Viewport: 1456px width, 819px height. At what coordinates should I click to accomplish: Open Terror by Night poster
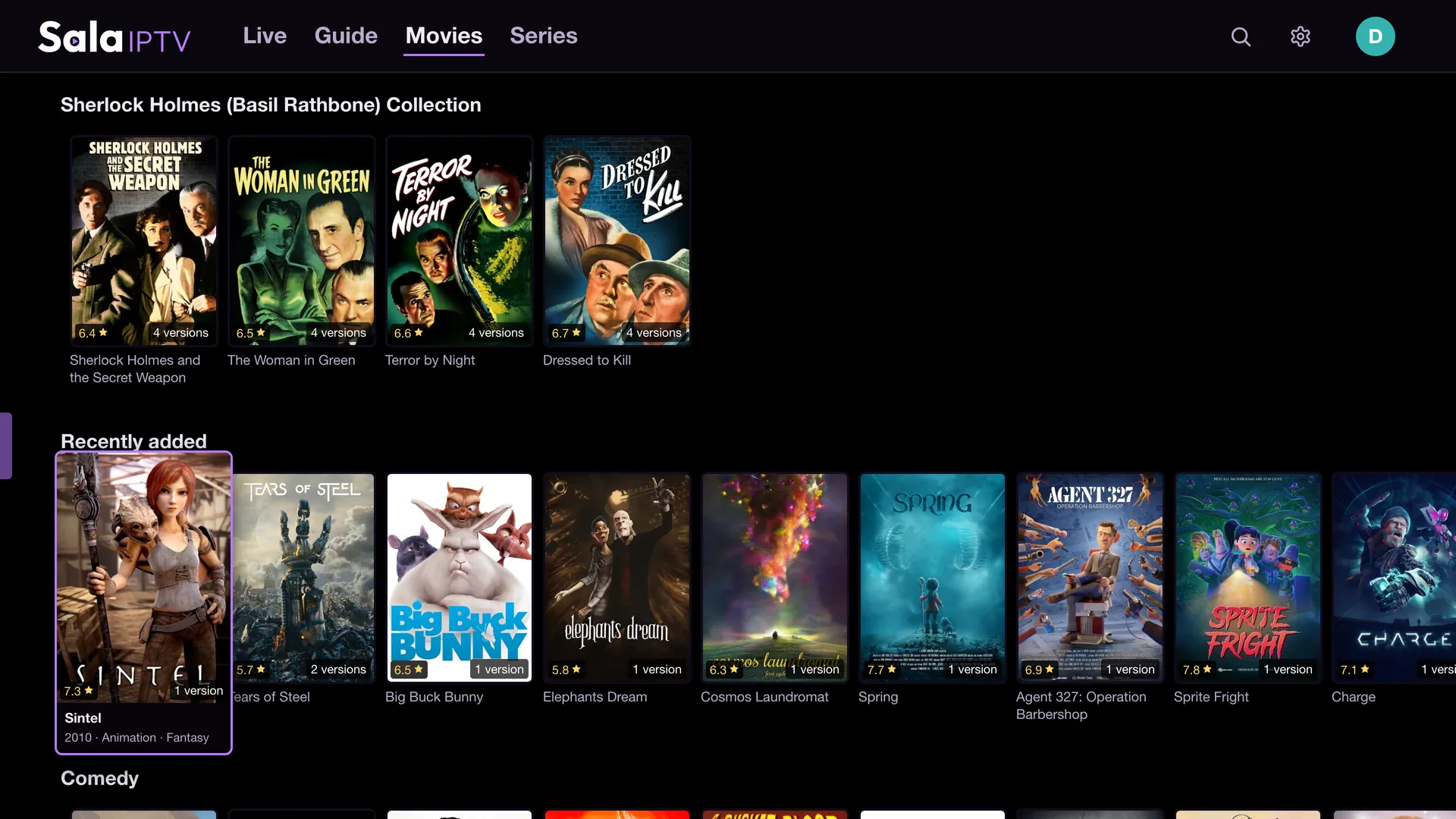460,241
